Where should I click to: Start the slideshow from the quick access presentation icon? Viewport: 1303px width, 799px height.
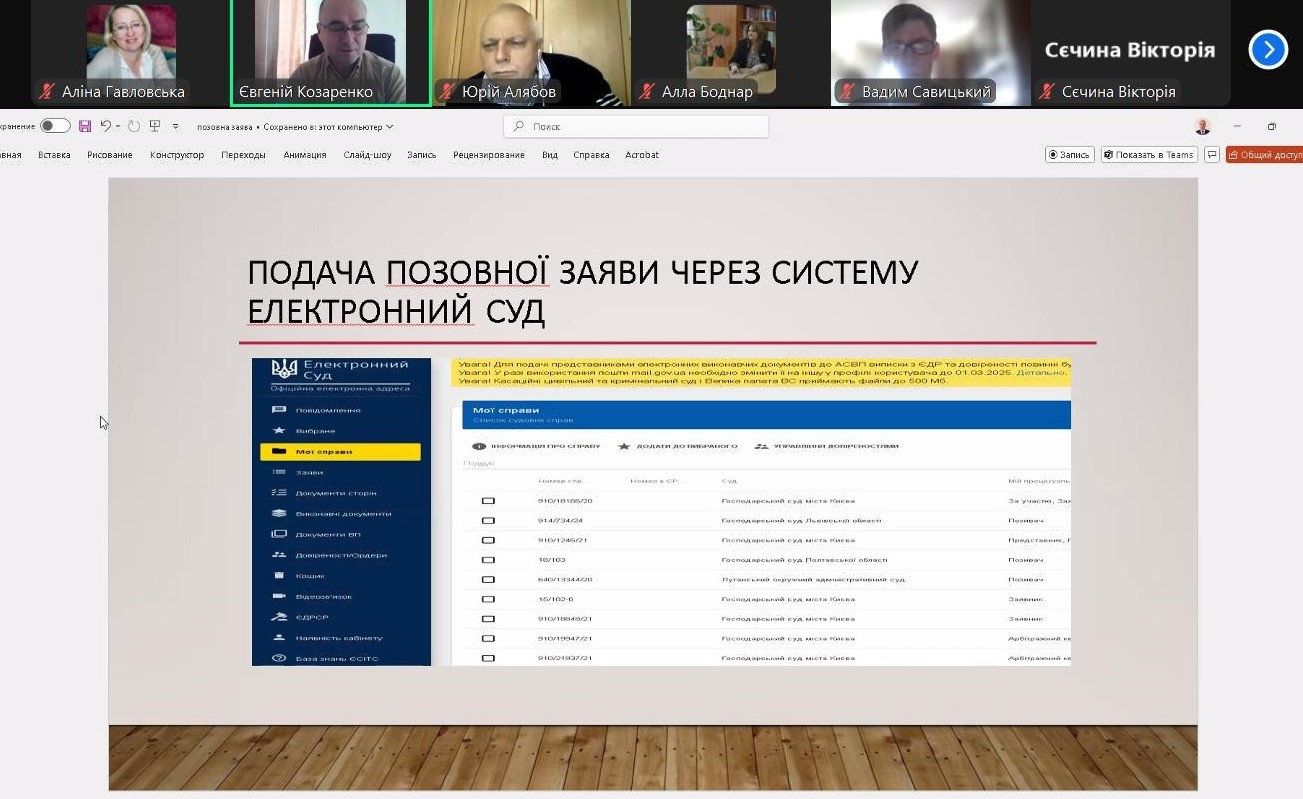(x=155, y=126)
